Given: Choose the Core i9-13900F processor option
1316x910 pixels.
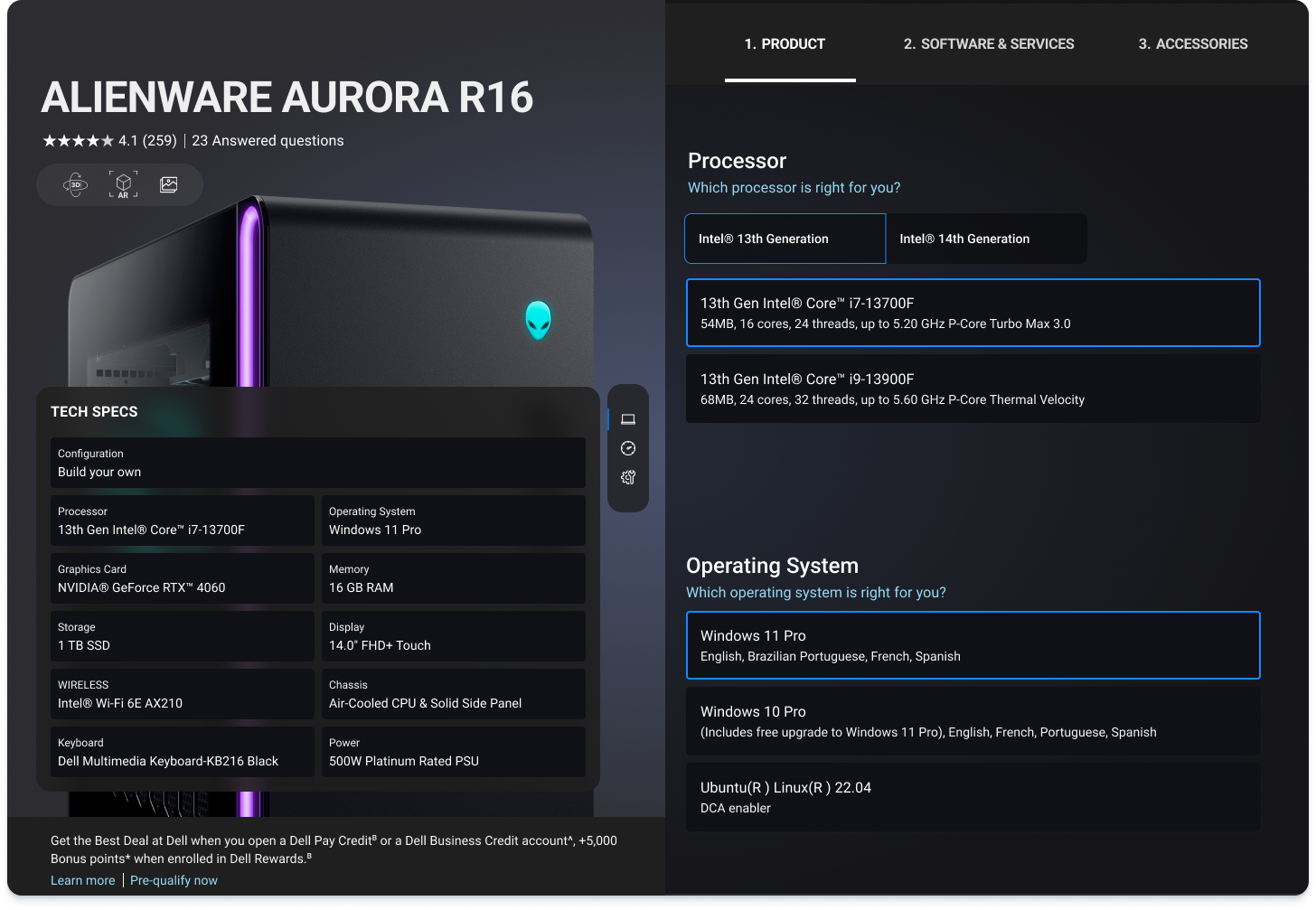Looking at the screenshot, I should tap(973, 389).
